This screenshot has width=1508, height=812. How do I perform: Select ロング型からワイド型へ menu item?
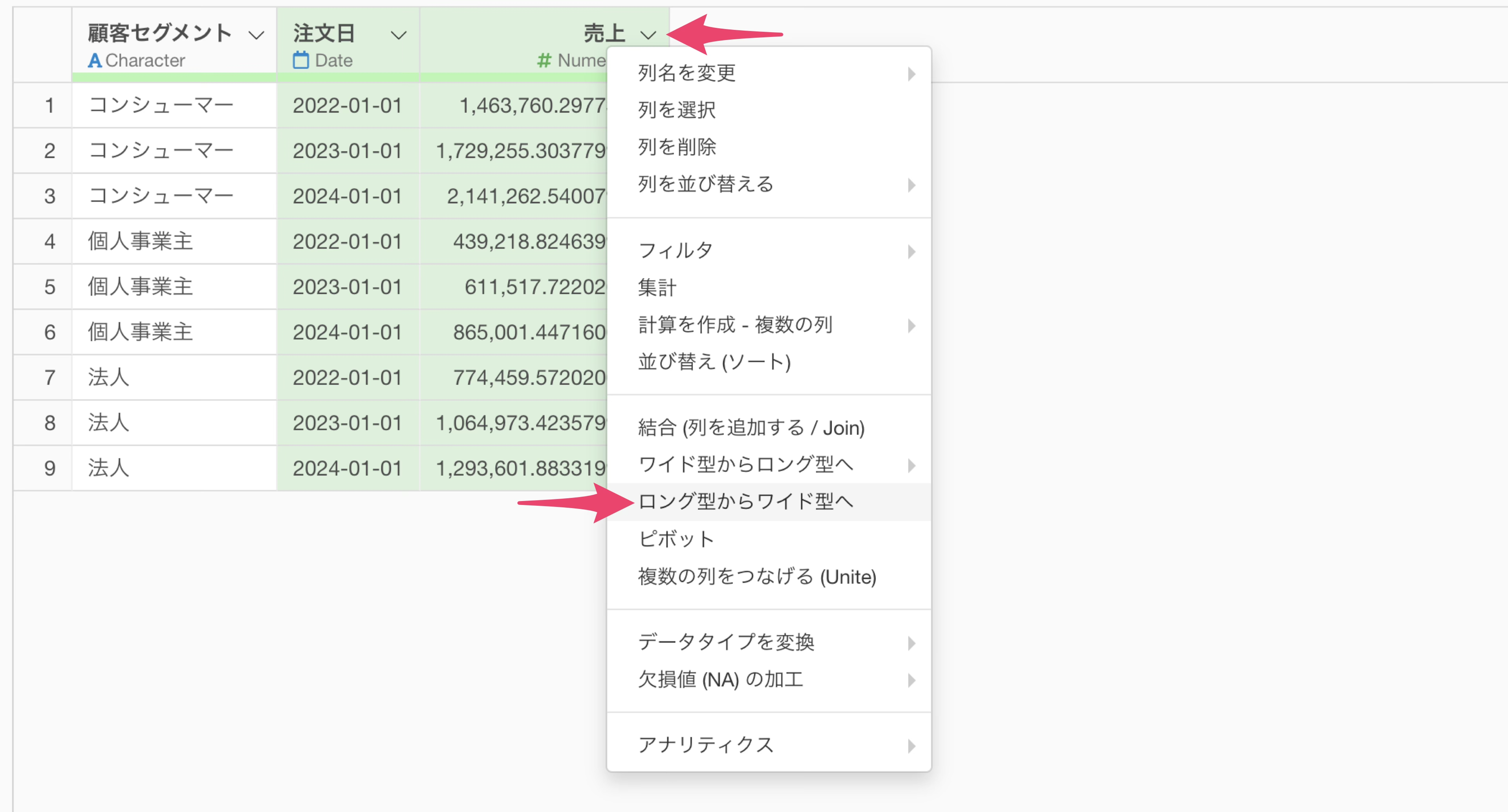coord(745,502)
